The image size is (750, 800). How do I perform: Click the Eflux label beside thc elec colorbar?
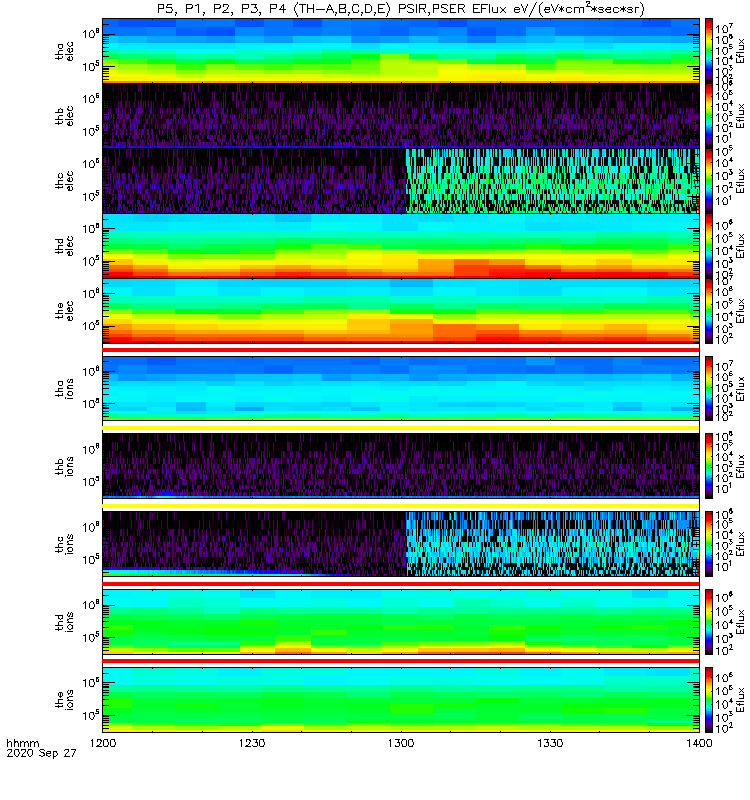(x=740, y=181)
